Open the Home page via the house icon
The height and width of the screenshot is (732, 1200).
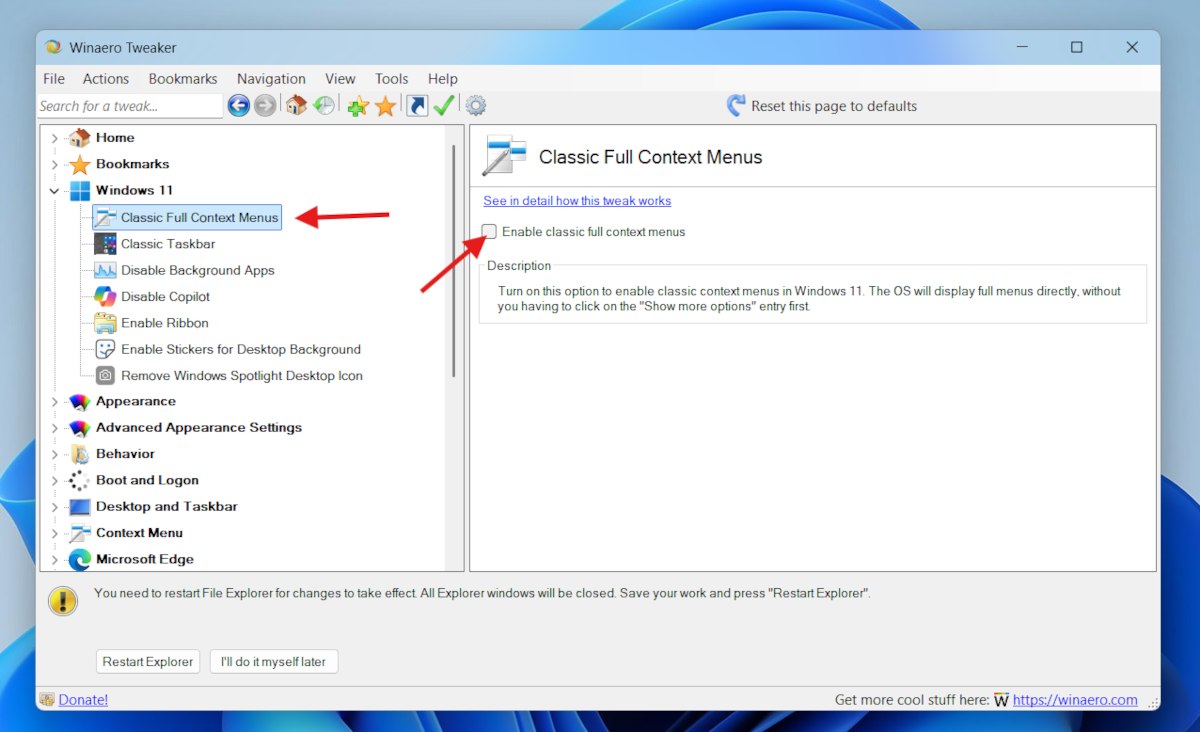pyautogui.click(x=295, y=105)
